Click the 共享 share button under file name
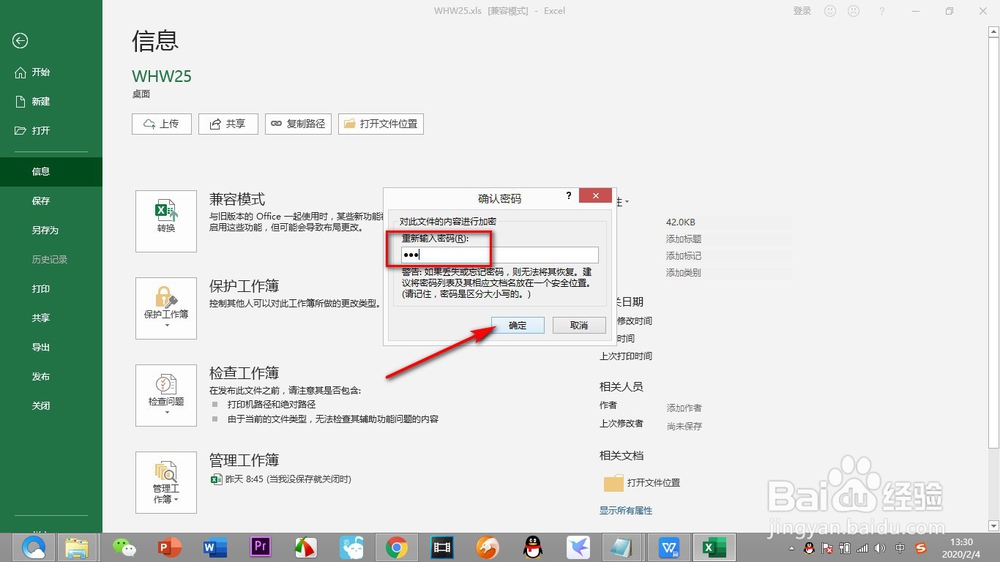 228,124
